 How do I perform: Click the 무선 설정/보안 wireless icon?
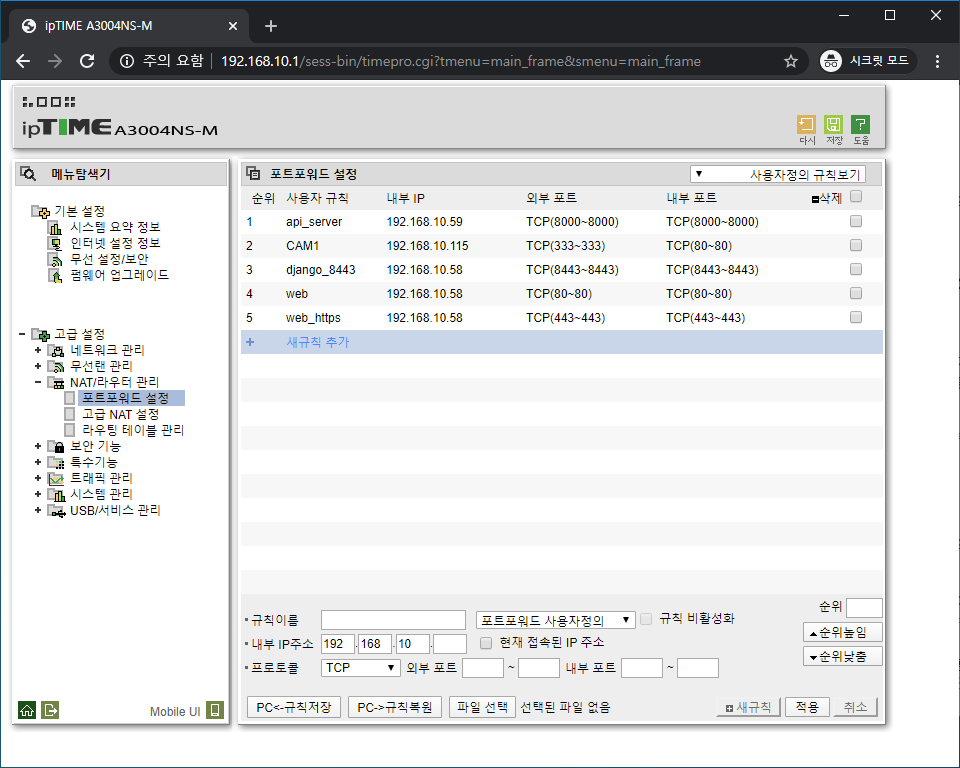click(x=56, y=260)
